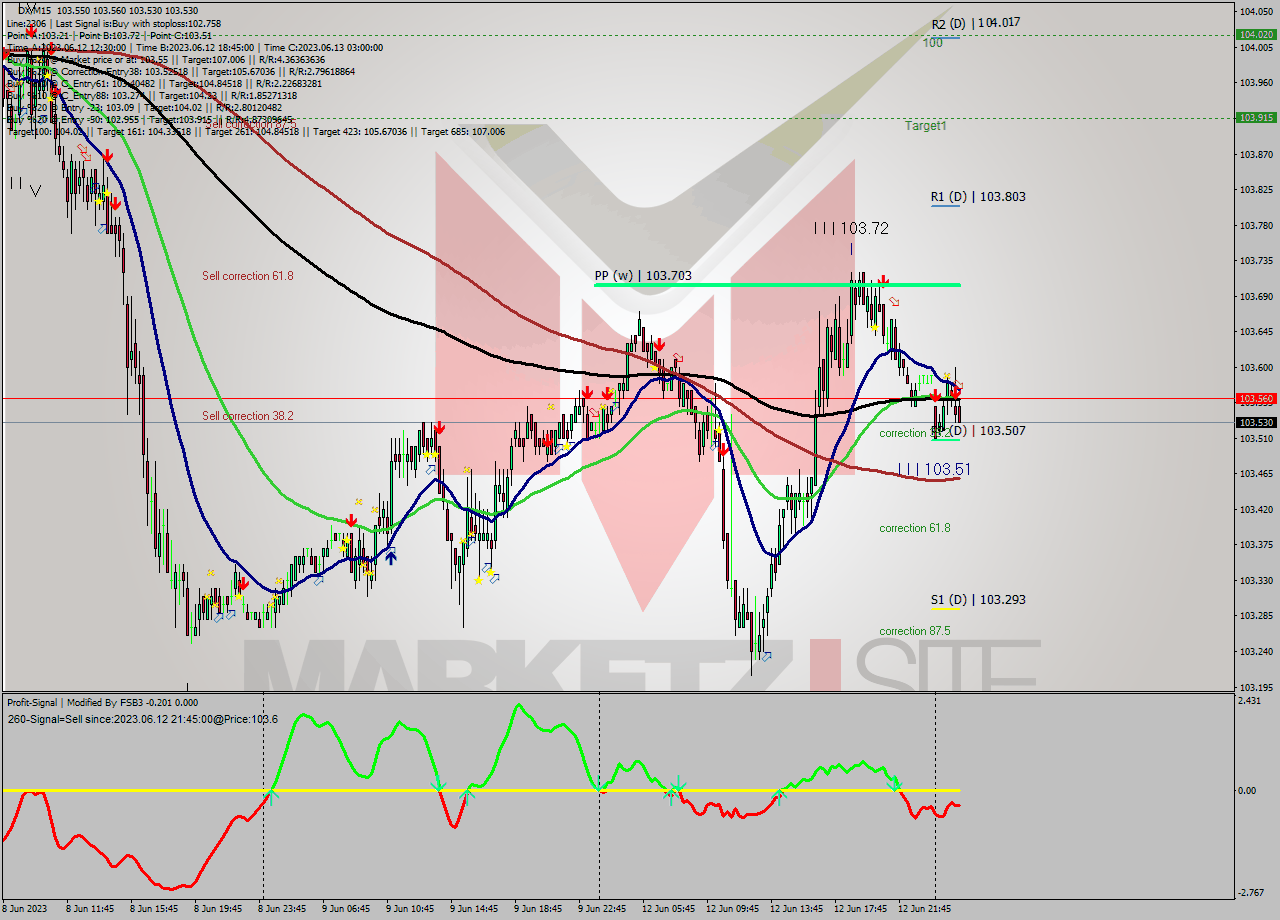Click the -2.767 indicator scale value
This screenshot has height=920, width=1280.
coord(1252,892)
